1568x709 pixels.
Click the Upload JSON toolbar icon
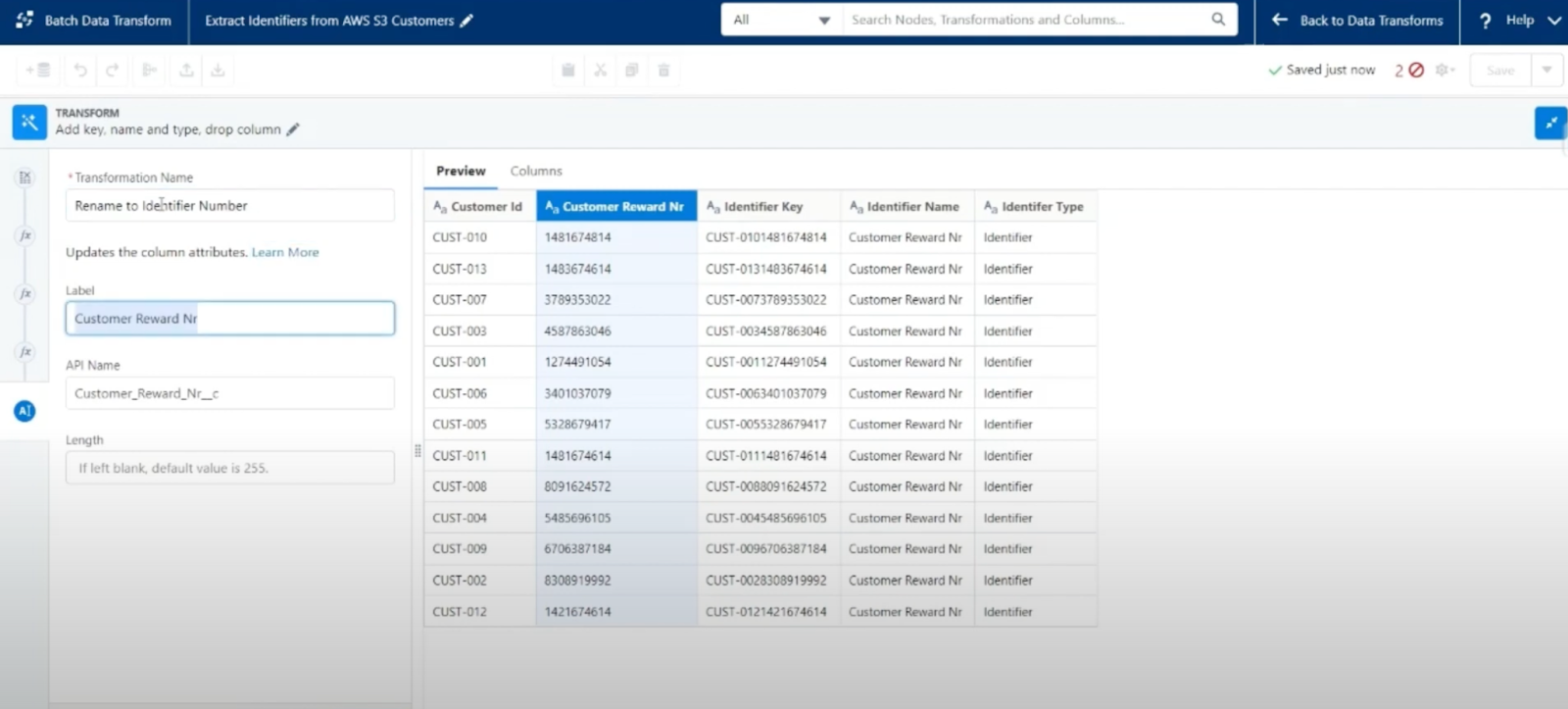pyautogui.click(x=186, y=71)
